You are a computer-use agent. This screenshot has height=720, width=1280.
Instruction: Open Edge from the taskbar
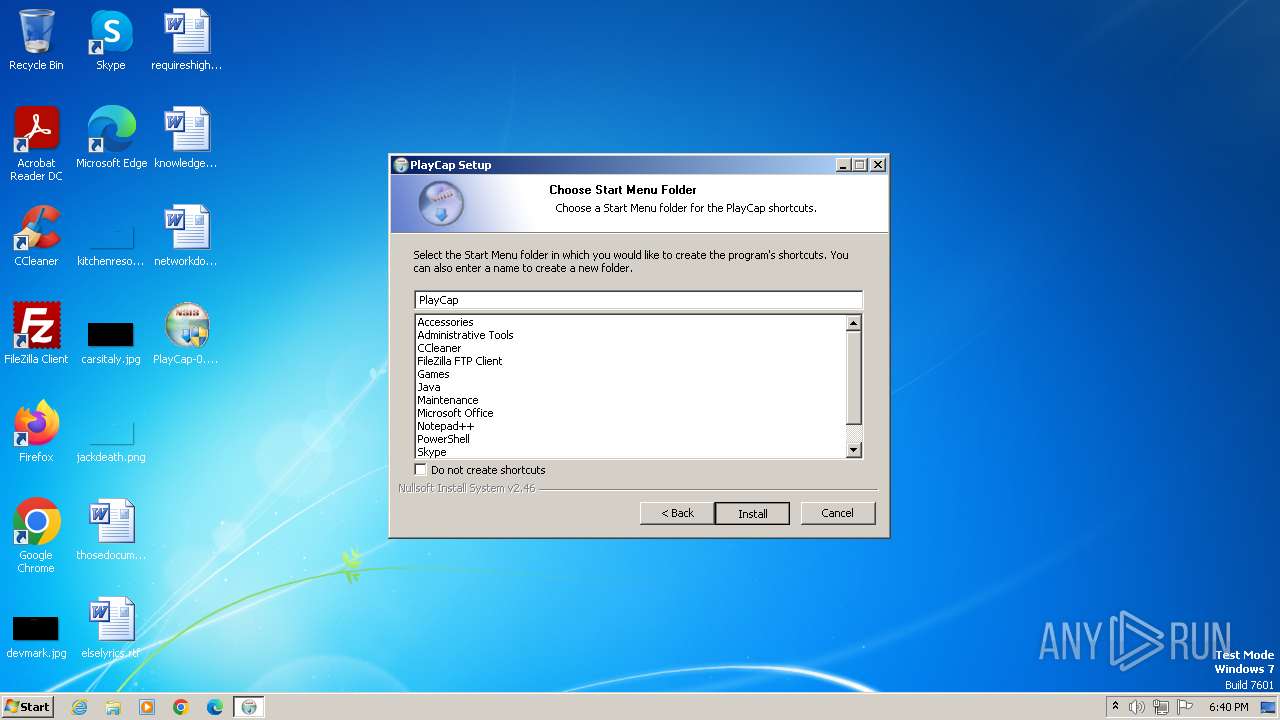click(215, 707)
